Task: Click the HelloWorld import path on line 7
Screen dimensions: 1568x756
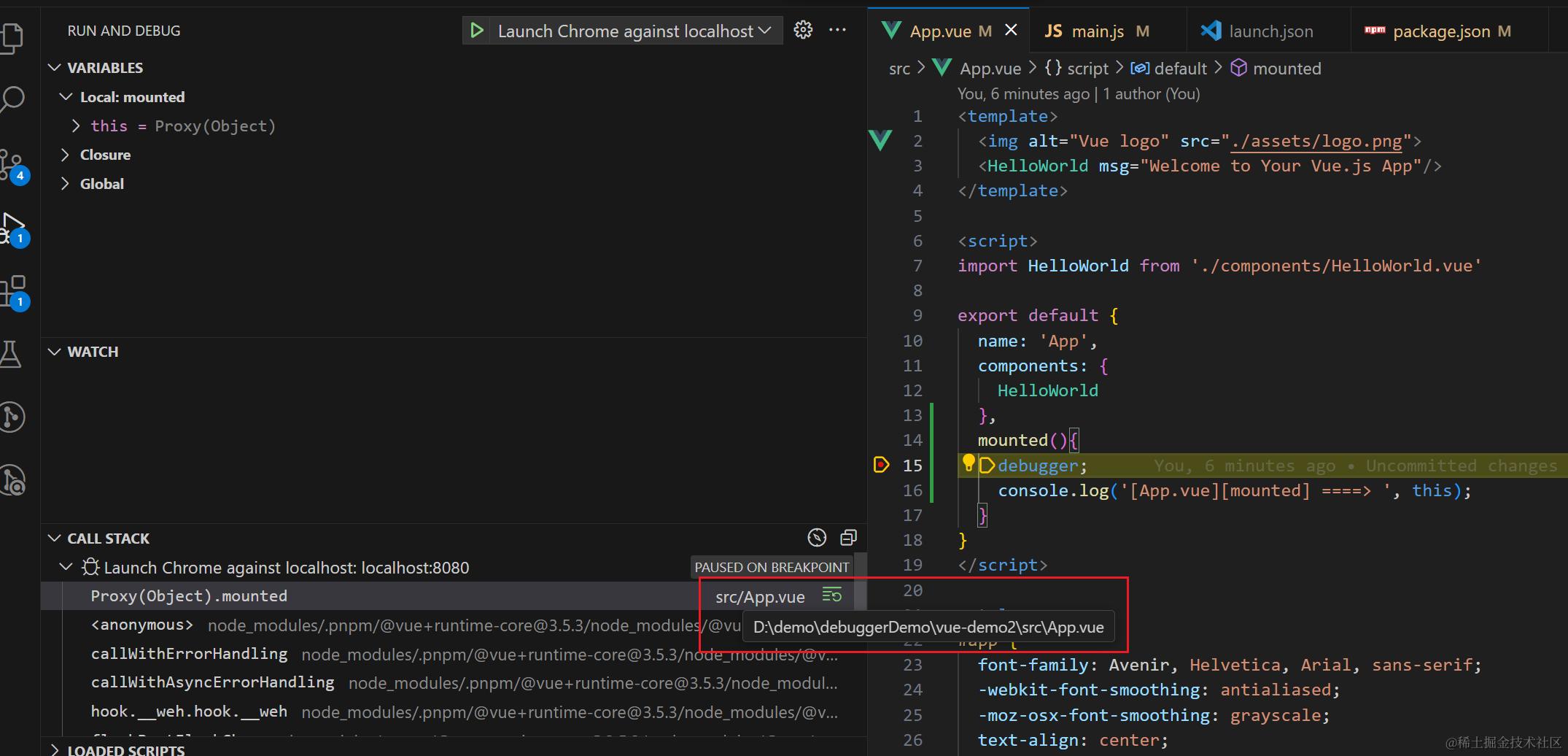Action: point(1337,266)
